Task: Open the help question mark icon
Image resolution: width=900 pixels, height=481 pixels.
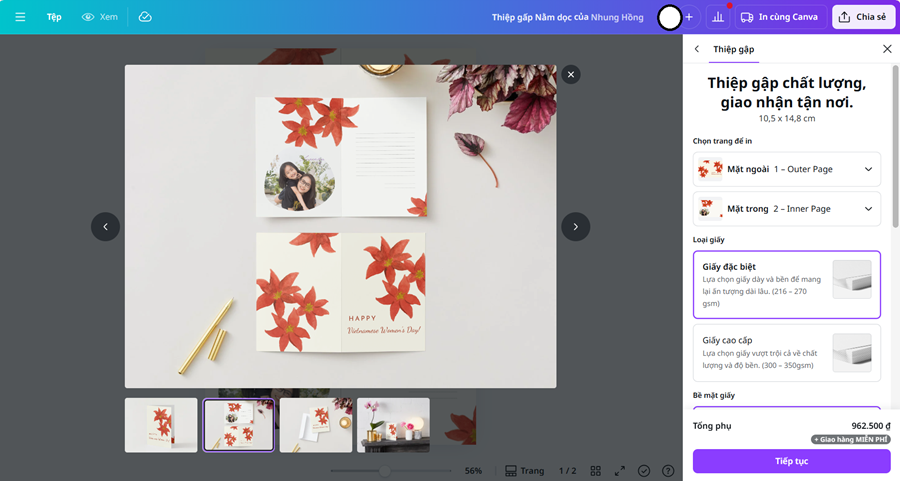Action: pos(668,471)
